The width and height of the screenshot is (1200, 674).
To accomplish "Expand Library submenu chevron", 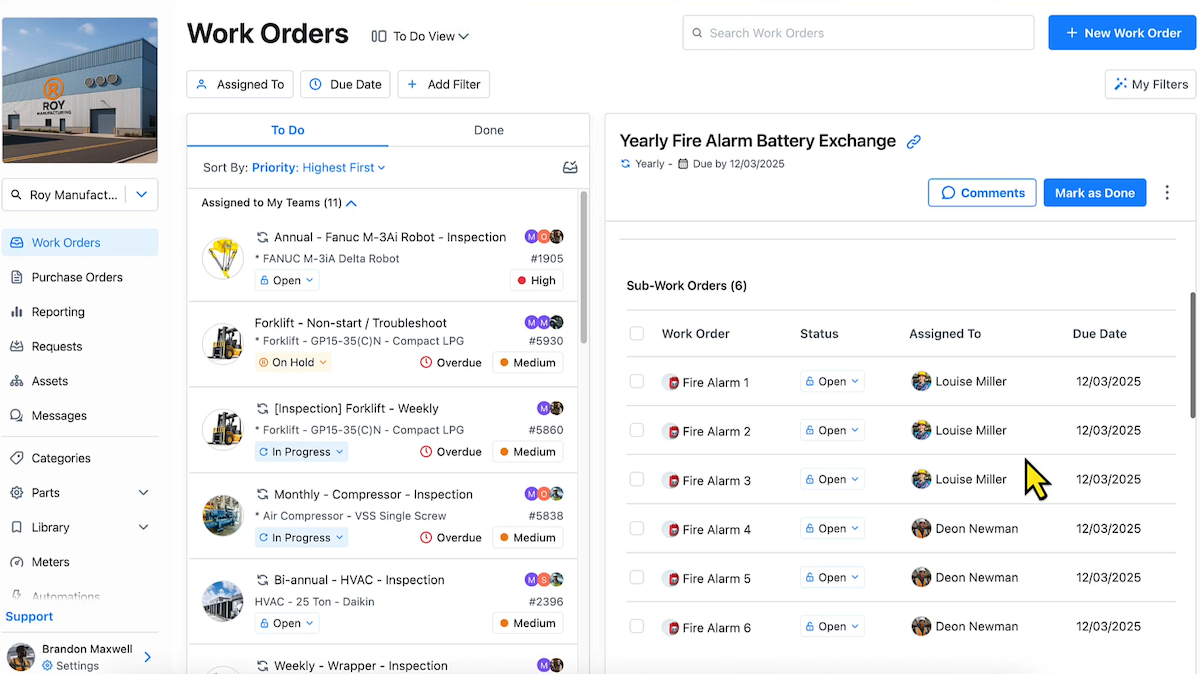I will click(x=143, y=527).
